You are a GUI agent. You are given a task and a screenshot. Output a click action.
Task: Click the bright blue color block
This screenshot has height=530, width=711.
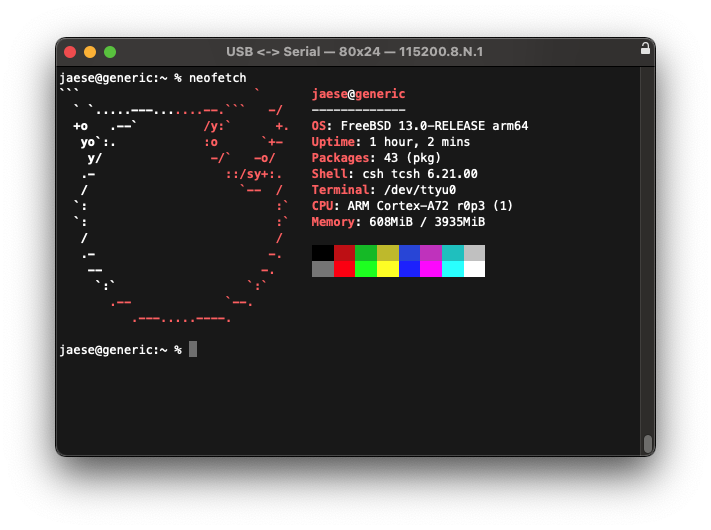(x=409, y=269)
